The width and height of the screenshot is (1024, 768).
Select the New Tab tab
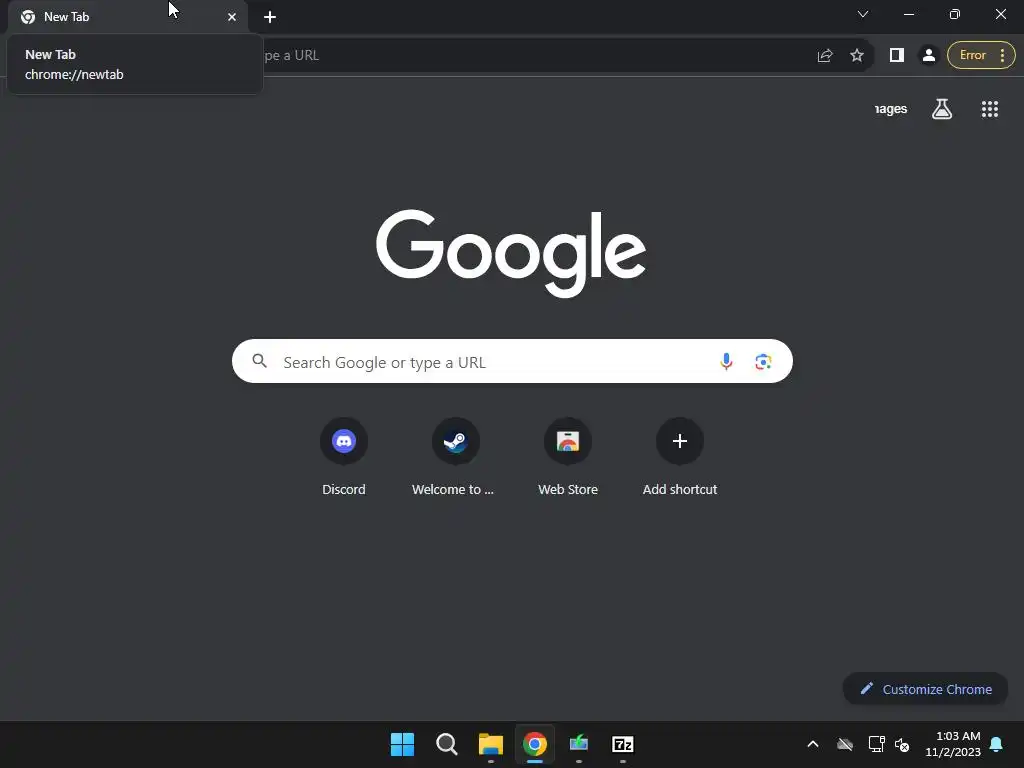(x=128, y=17)
